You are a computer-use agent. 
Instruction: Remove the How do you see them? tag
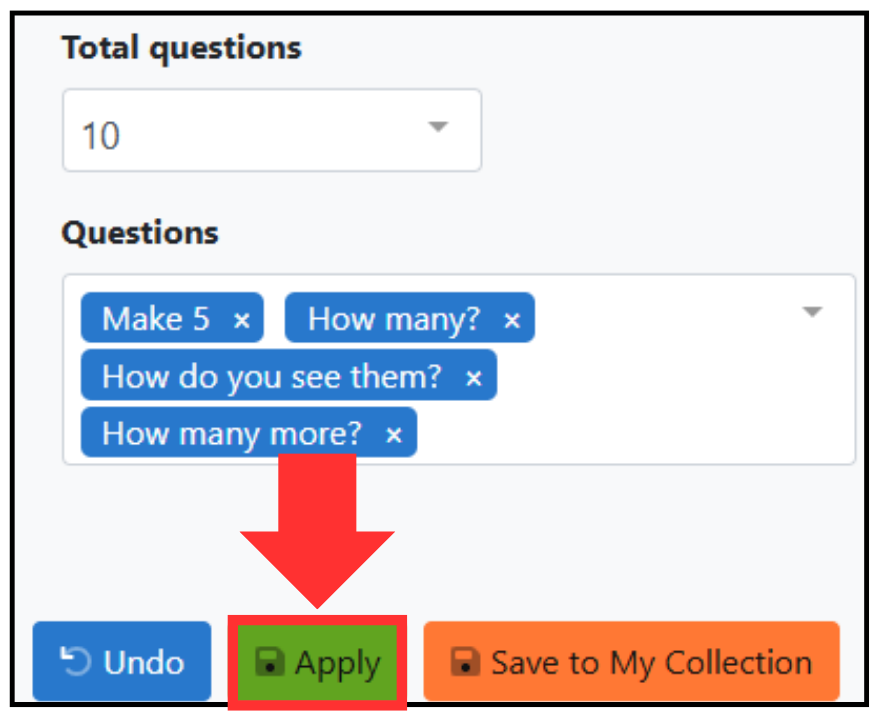pos(473,378)
